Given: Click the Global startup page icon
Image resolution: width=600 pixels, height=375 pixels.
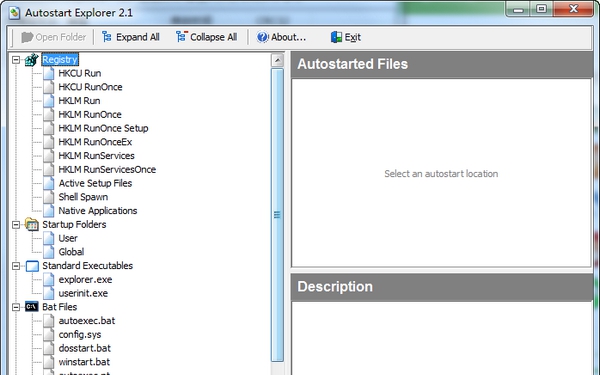Looking at the screenshot, I should (49, 252).
